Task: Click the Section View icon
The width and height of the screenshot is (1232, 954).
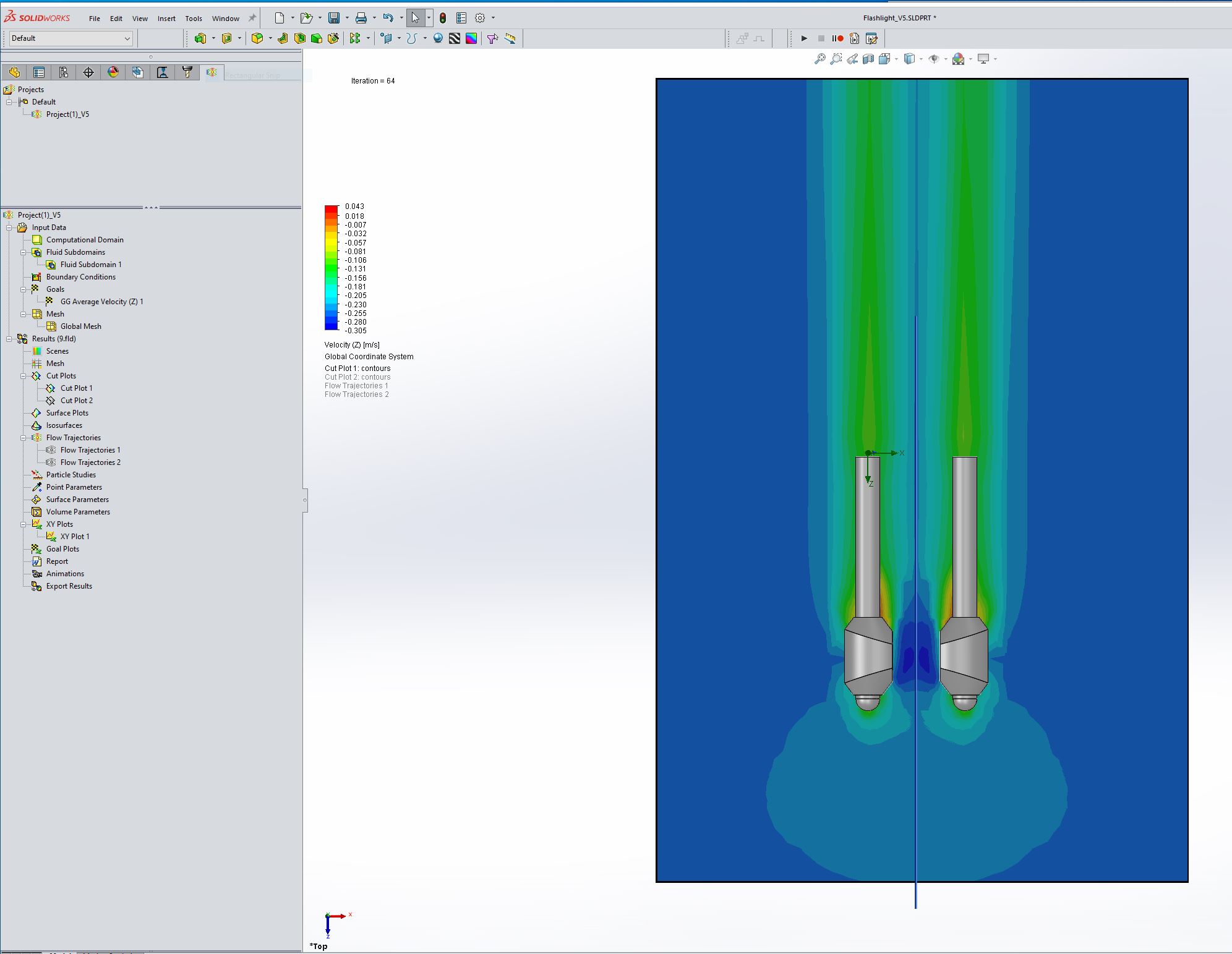Action: click(x=868, y=59)
